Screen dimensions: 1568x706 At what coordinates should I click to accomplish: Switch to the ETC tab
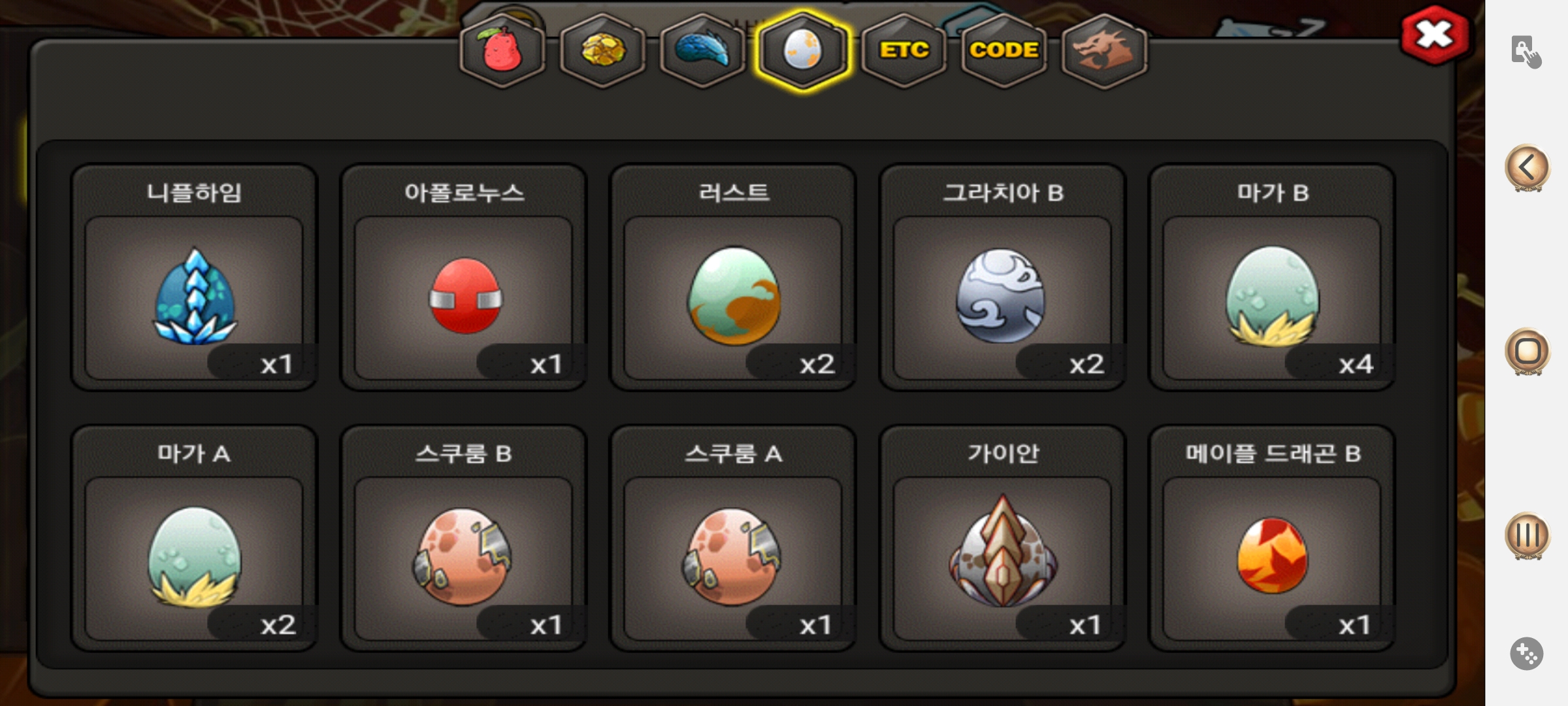(904, 50)
